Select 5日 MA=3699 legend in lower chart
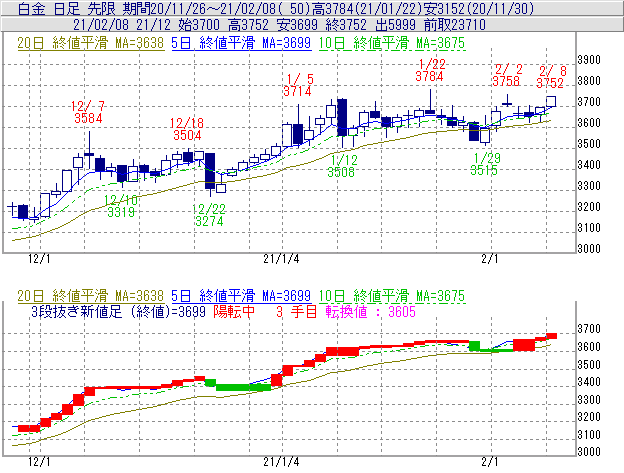624x473 pixels. [241, 296]
